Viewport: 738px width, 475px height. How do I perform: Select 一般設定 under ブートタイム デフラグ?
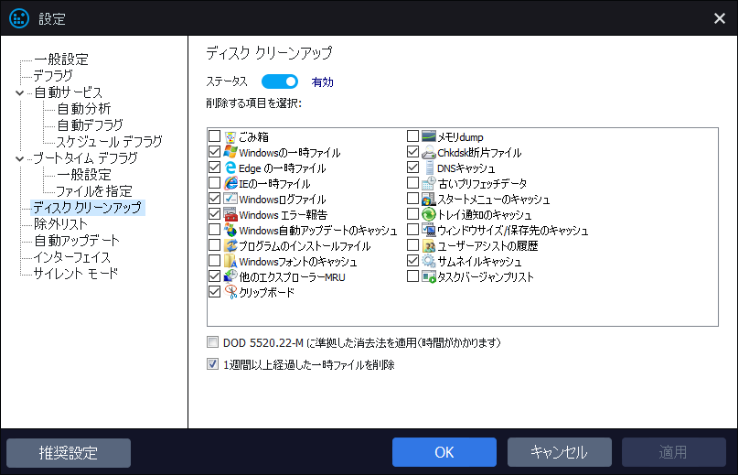(x=84, y=175)
